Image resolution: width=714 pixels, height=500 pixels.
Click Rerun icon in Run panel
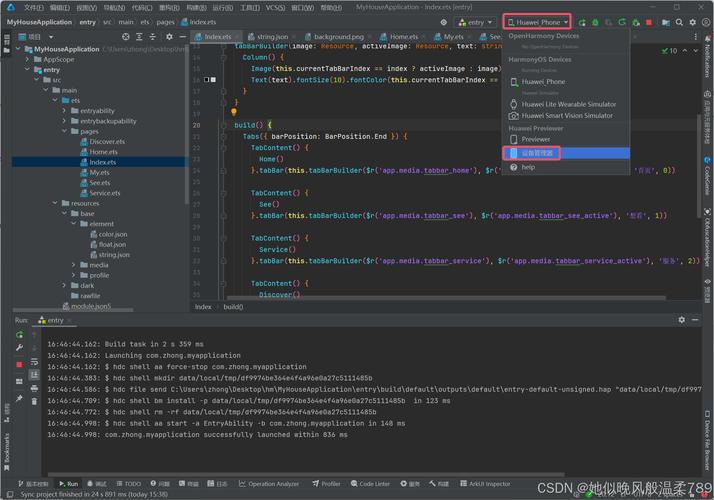[19, 335]
